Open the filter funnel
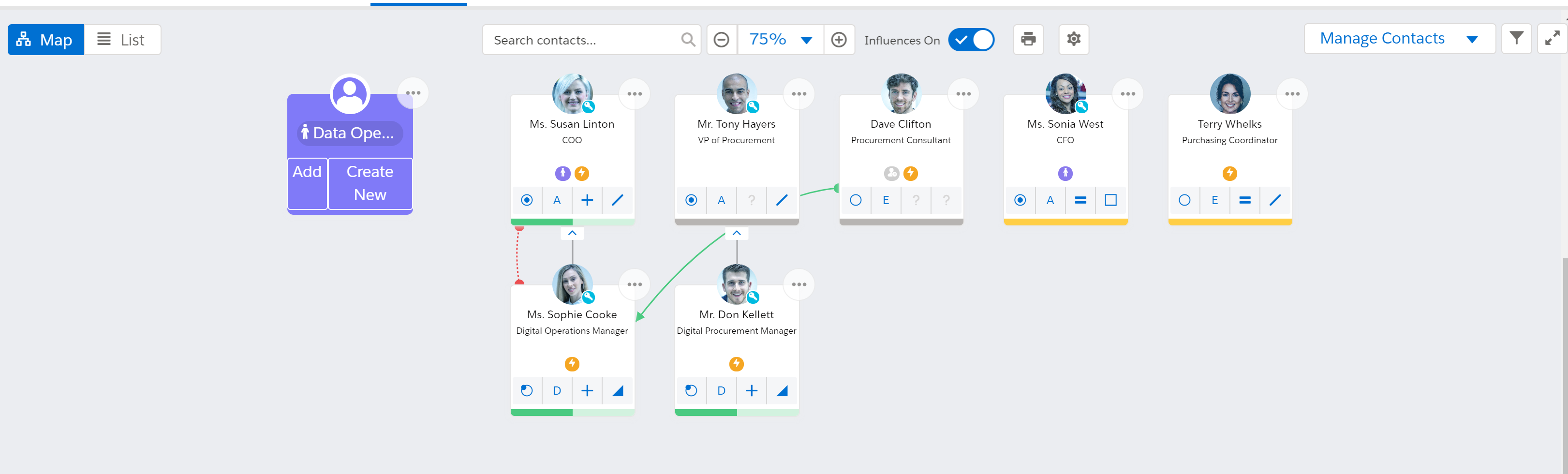1568x474 pixels. point(1516,39)
